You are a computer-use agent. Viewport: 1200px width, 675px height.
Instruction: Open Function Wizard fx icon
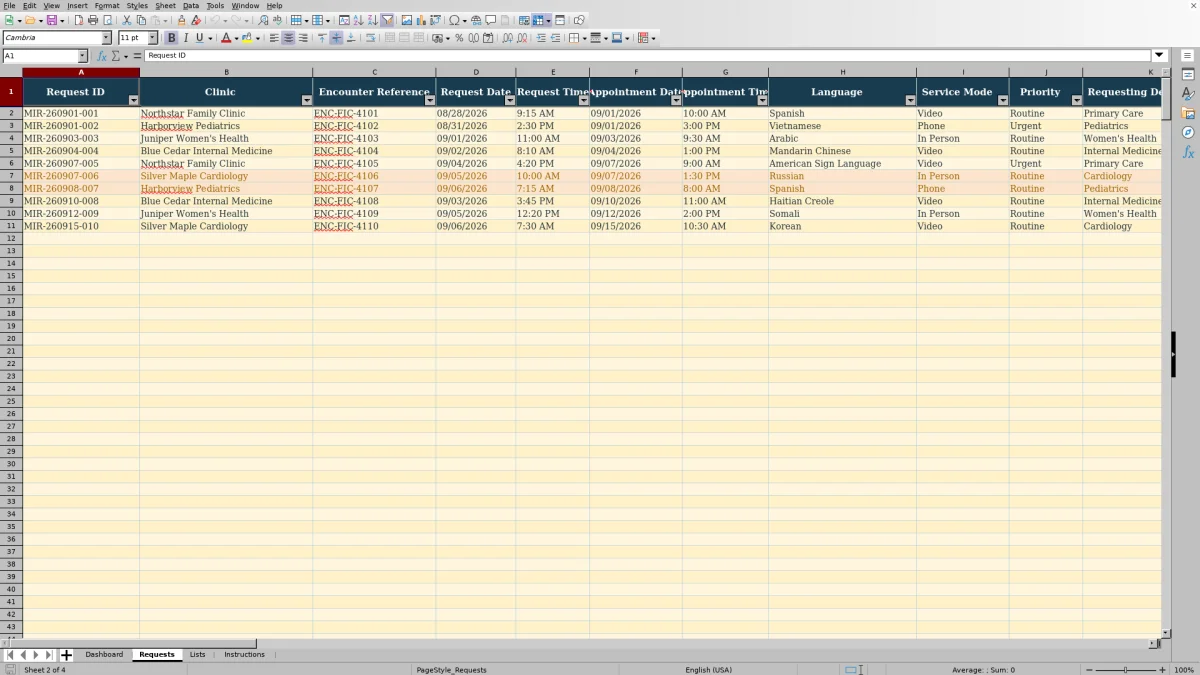pos(101,56)
